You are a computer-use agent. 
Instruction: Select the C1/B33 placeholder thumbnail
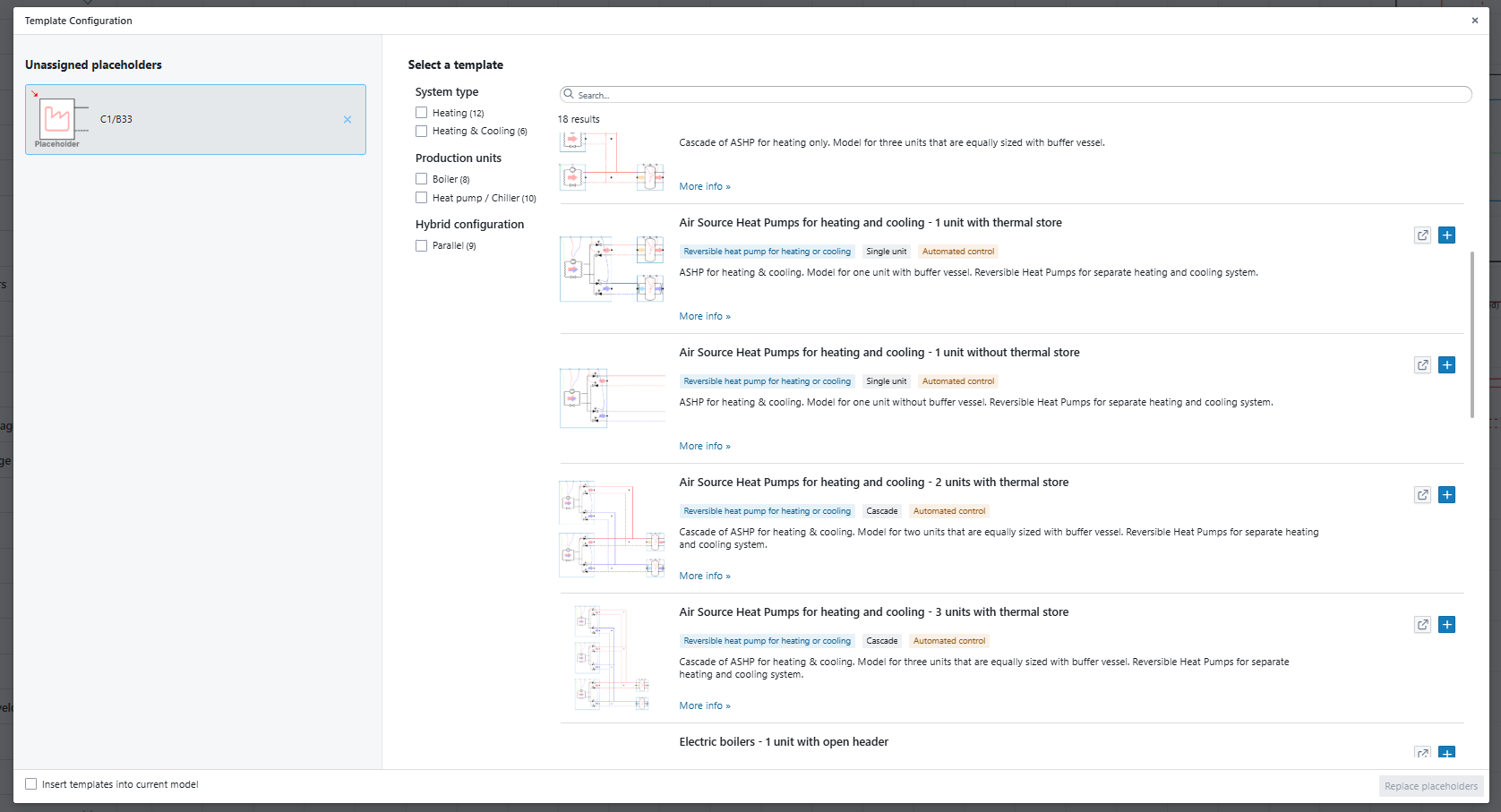pyautogui.click(x=58, y=120)
